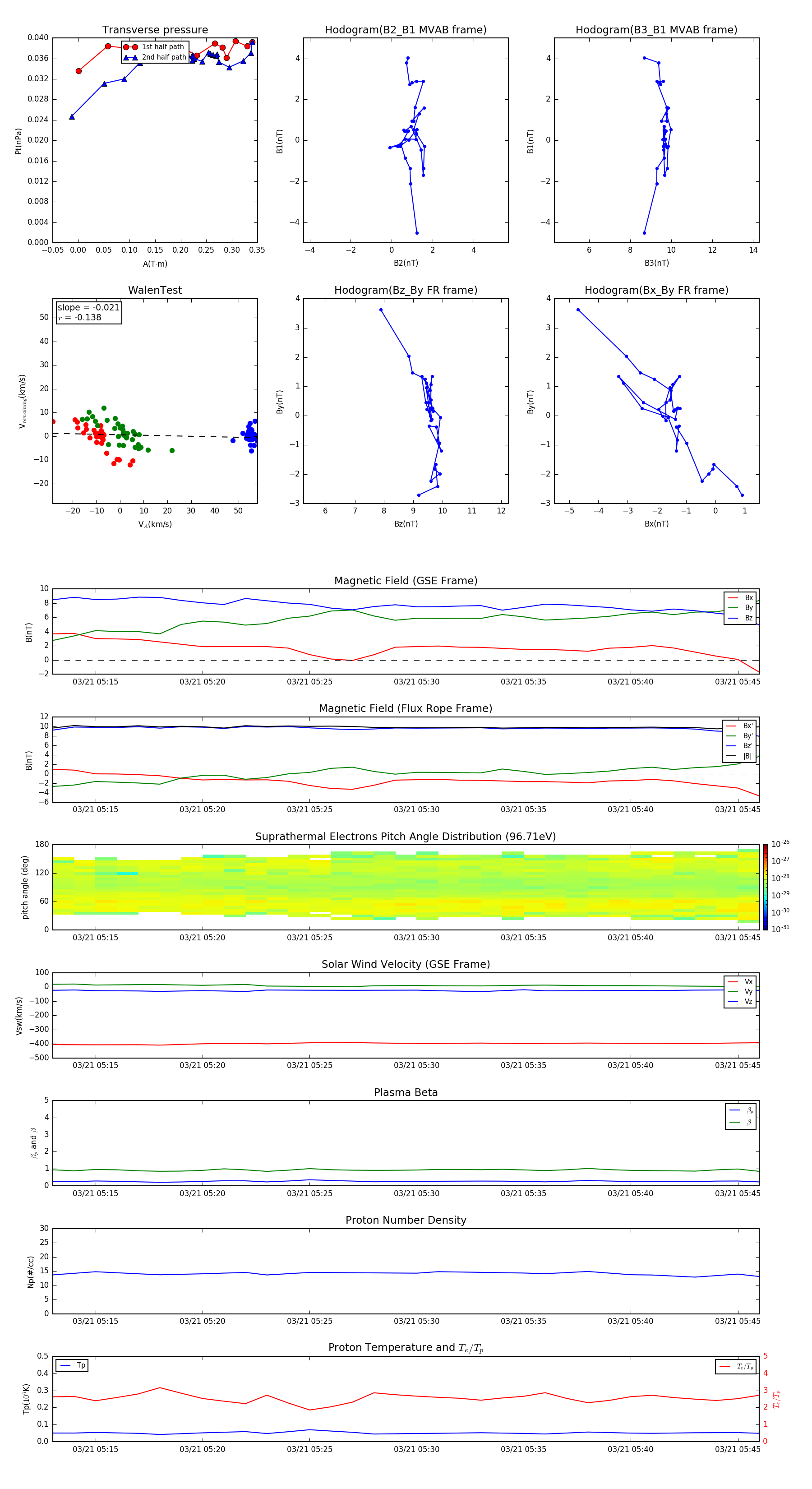
Task: Select the 'Hodogram(B2_B1 MVAB frame)' title
Action: click(x=406, y=30)
